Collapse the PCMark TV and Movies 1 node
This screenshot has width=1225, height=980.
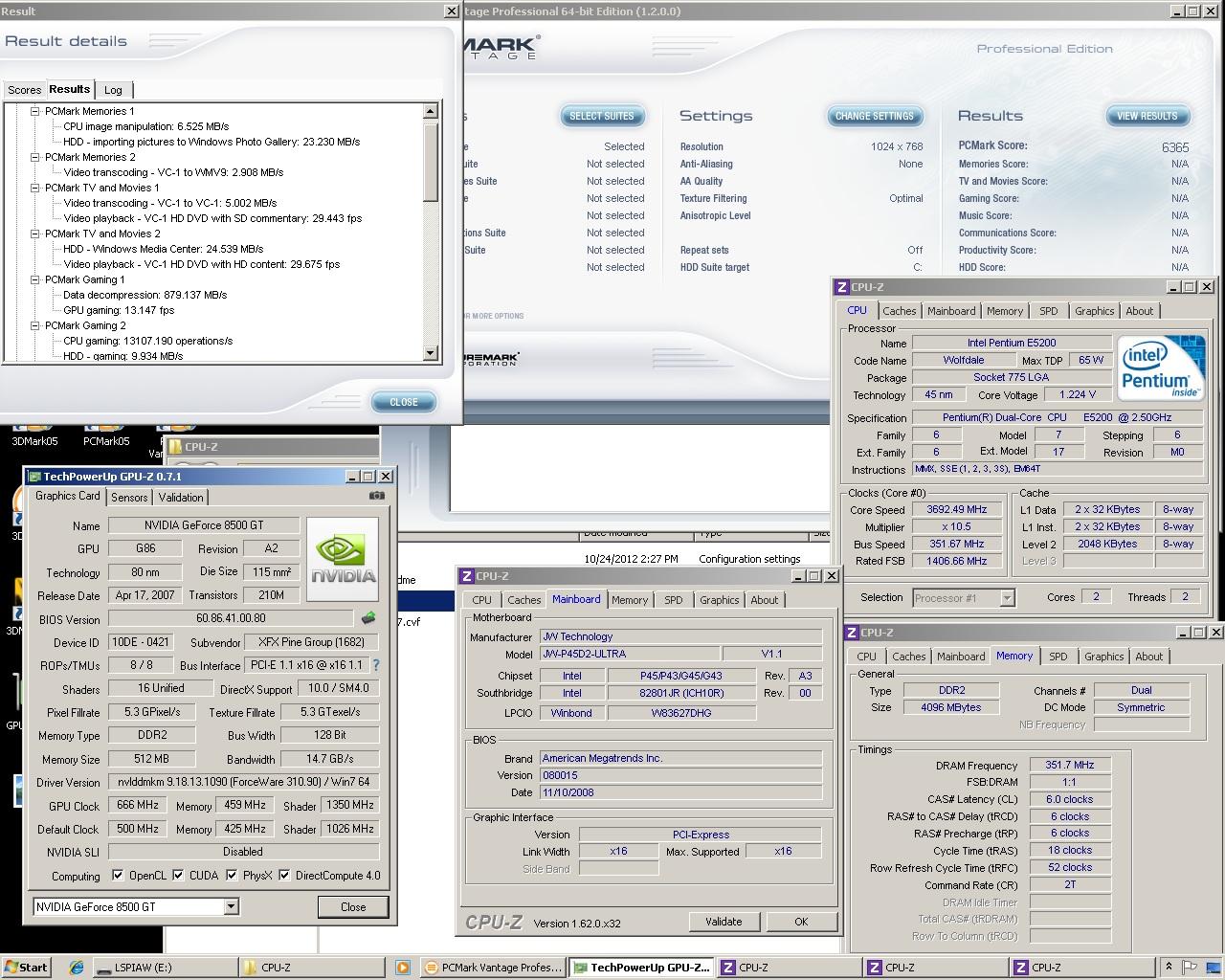pos(34,188)
